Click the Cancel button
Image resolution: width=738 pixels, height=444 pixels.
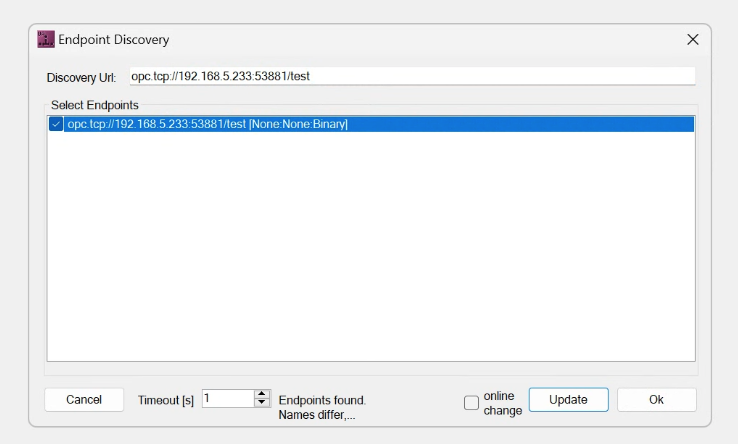pyautogui.click(x=84, y=400)
